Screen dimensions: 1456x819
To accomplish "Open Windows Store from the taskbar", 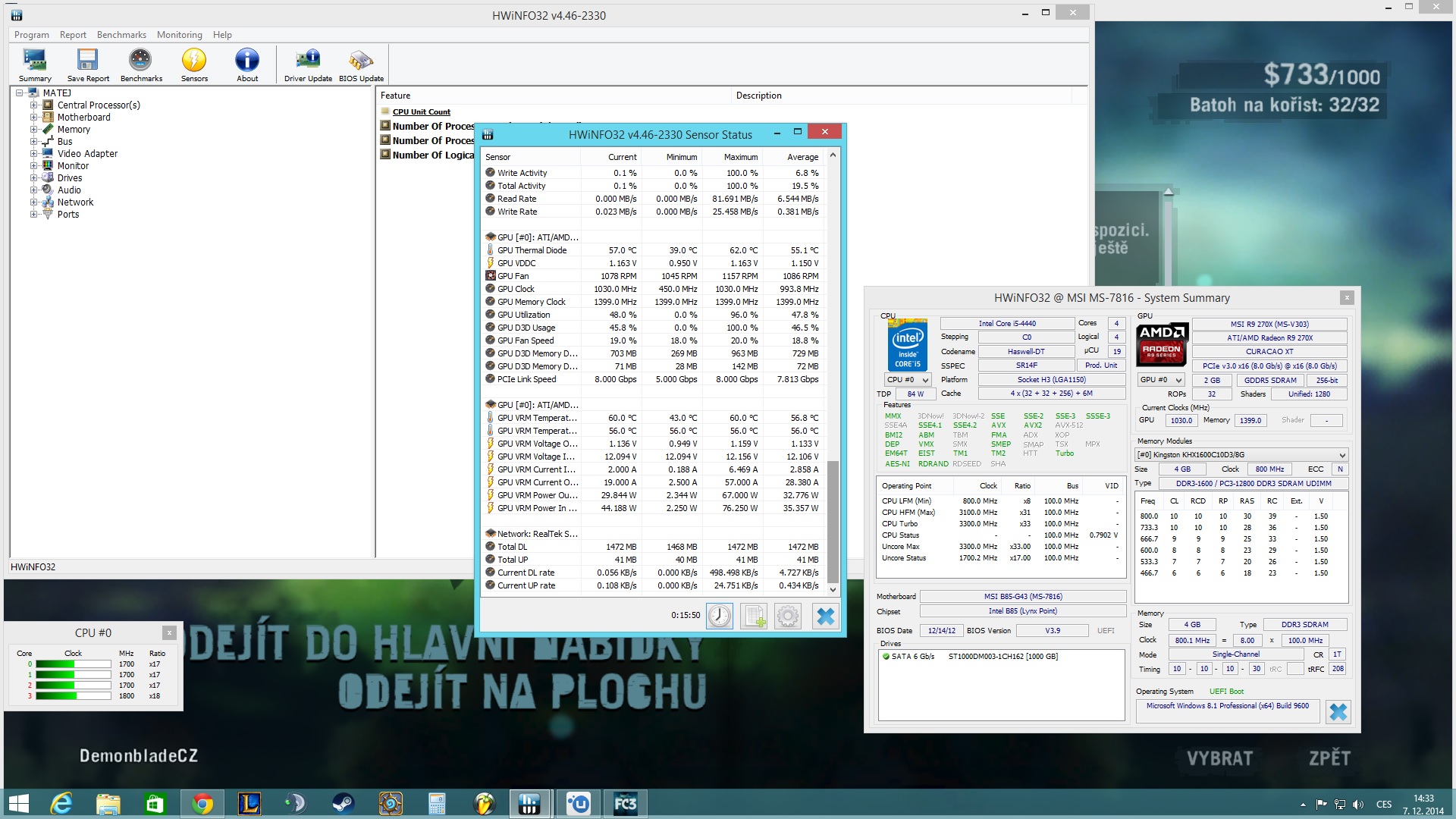I will (155, 804).
